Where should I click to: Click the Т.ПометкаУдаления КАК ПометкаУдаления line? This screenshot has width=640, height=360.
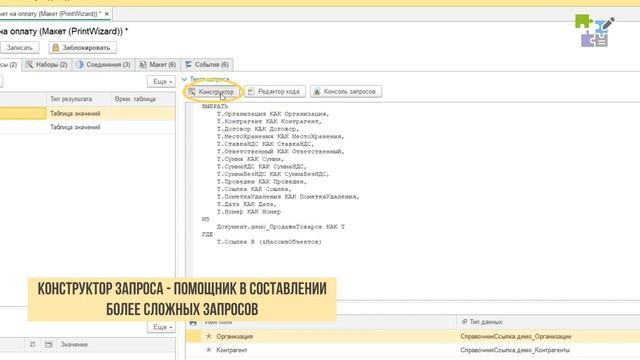[x=288, y=196]
